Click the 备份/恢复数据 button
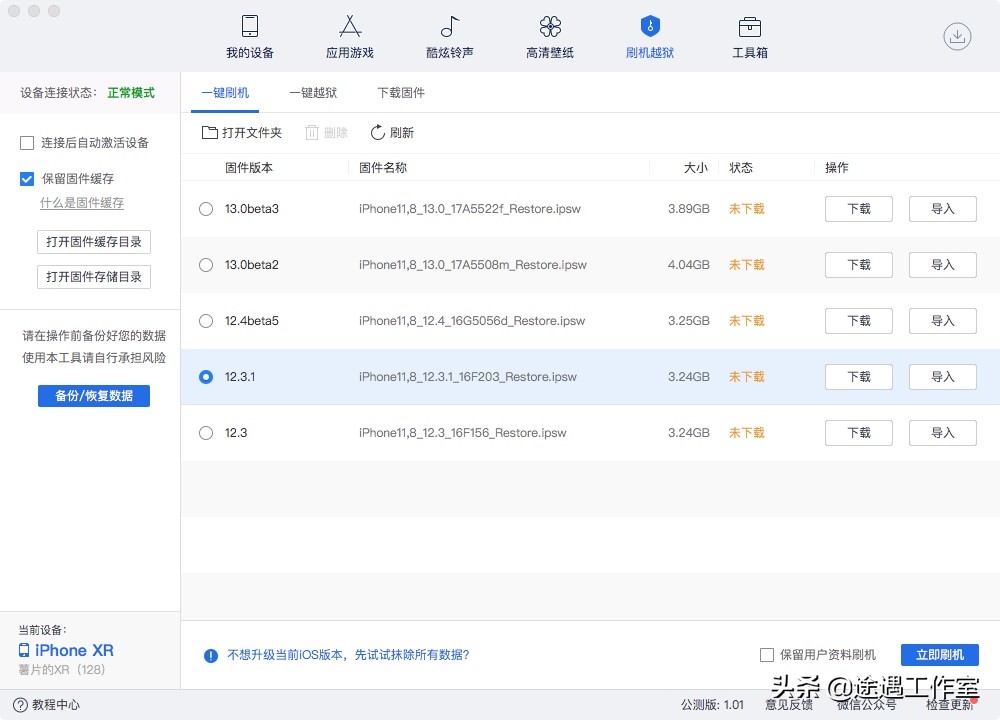Screen dimensions: 1000x720 pyautogui.click(x=93, y=396)
